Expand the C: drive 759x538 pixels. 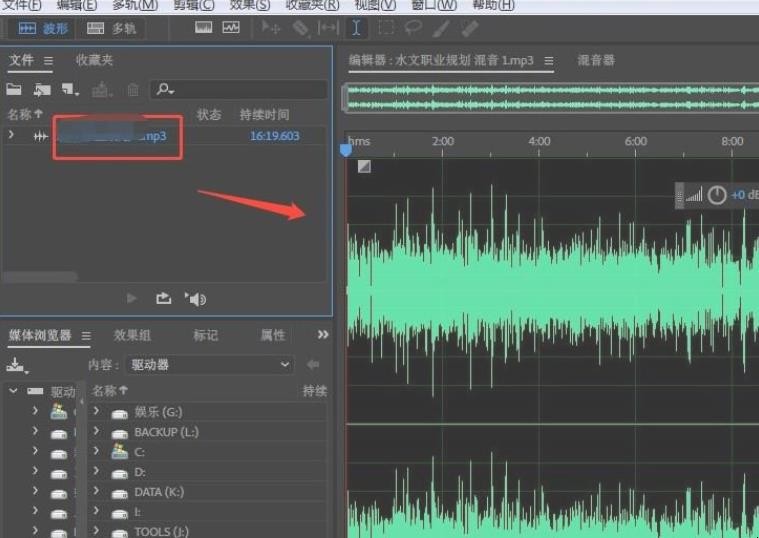point(96,451)
